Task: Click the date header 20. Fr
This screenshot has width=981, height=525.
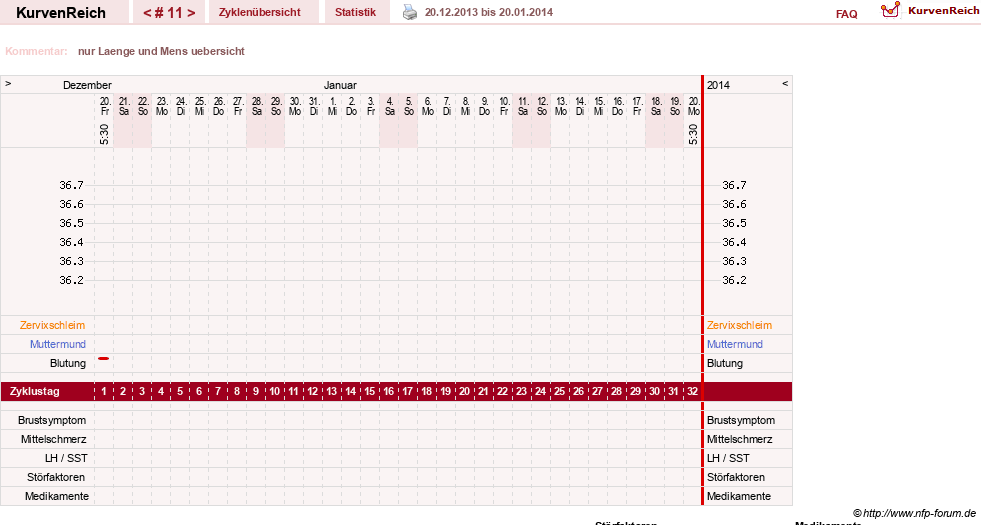Action: pyautogui.click(x=105, y=106)
